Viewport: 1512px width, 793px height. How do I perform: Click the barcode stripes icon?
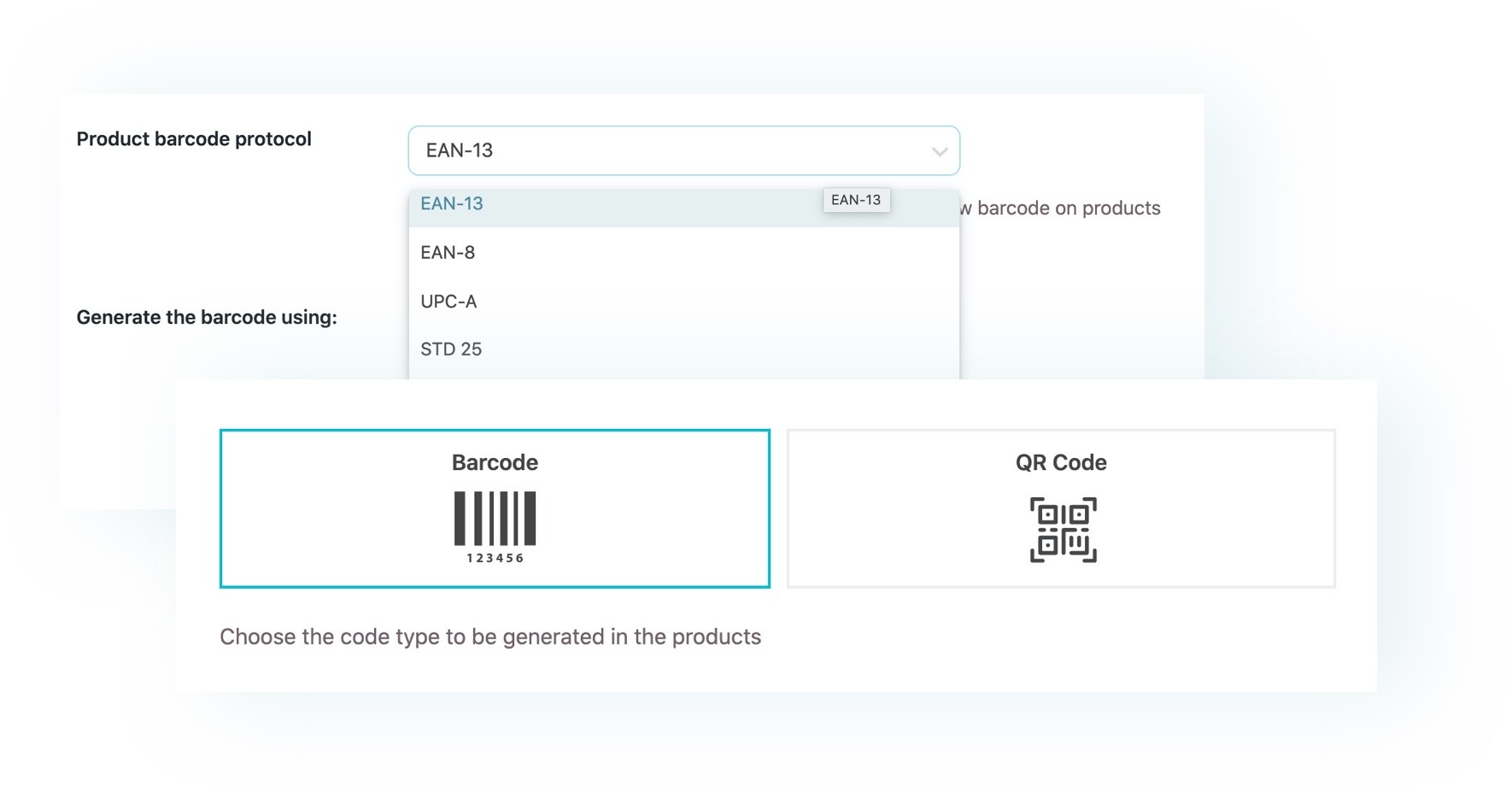click(x=495, y=518)
